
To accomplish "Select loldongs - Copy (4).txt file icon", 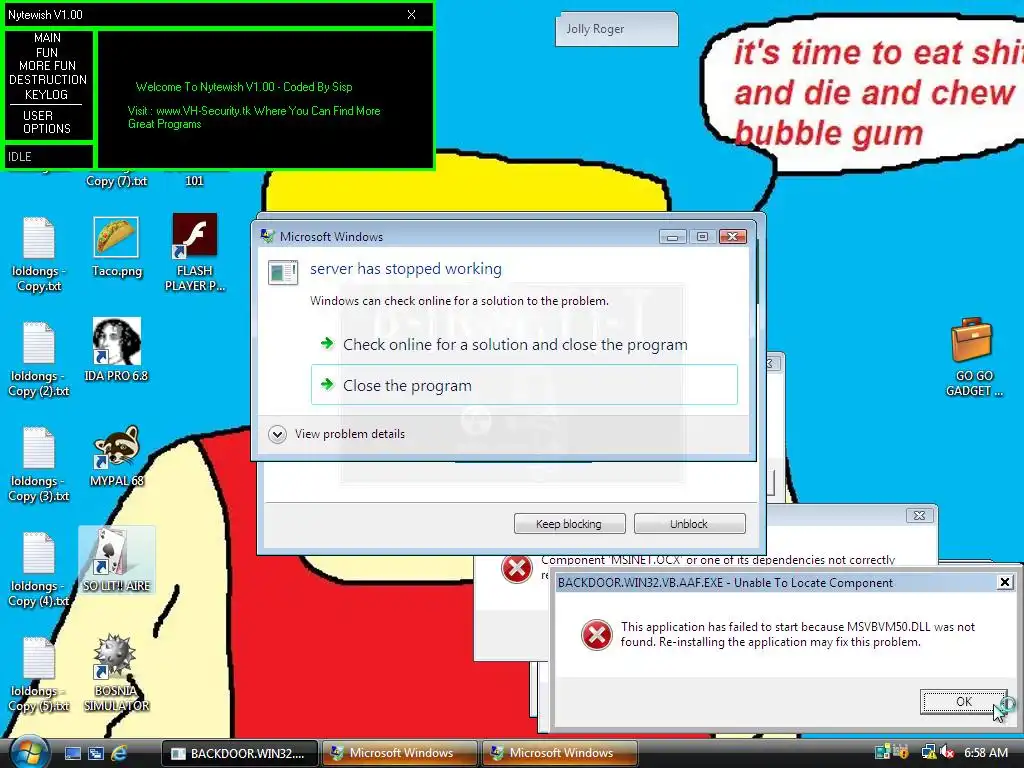I will tap(39, 553).
